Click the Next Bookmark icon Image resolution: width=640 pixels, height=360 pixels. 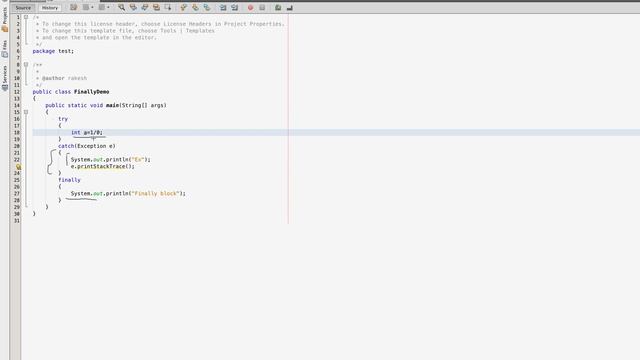(195, 7)
